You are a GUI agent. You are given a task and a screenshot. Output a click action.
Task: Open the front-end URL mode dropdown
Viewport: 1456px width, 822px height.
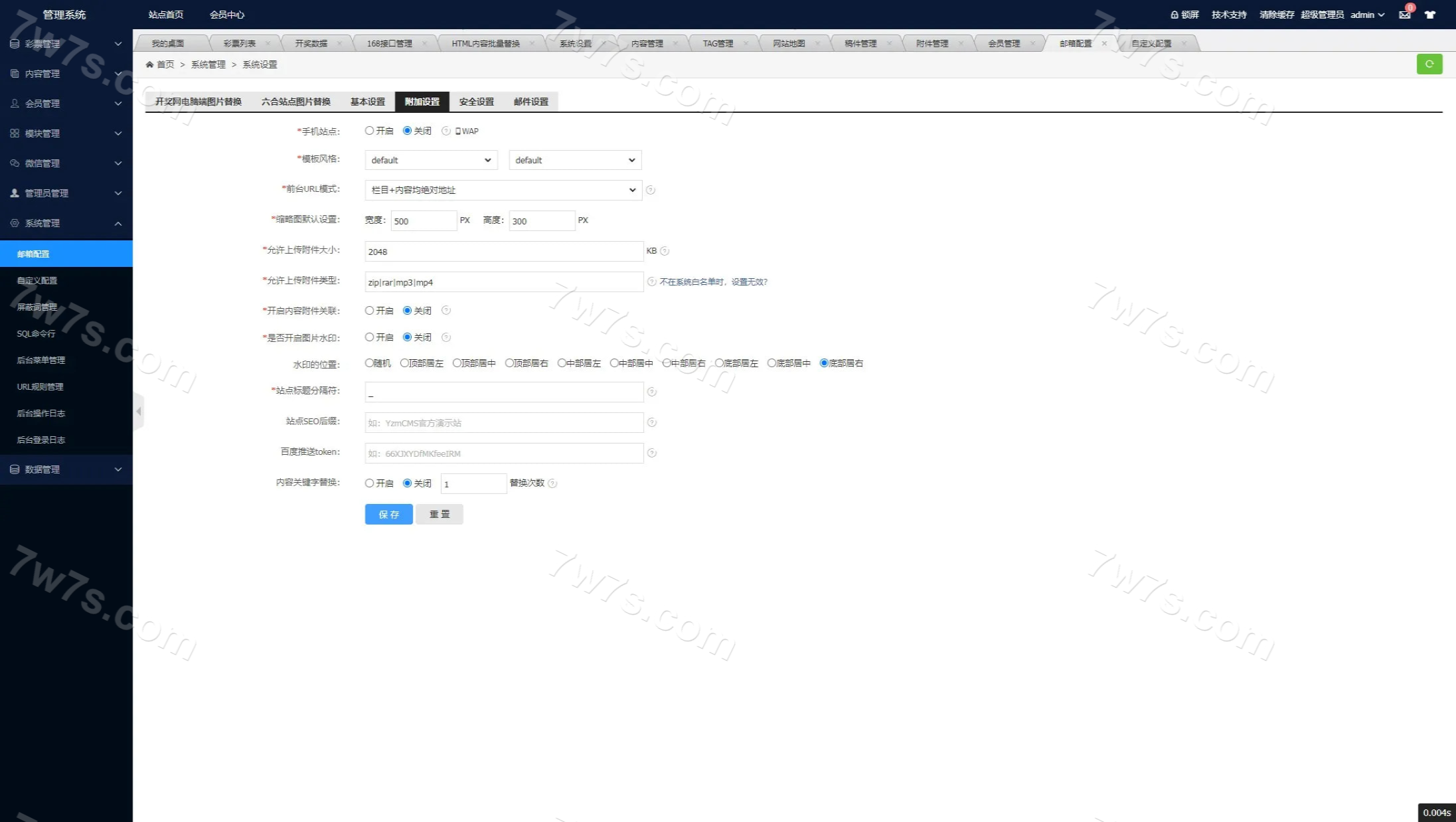[x=503, y=190]
